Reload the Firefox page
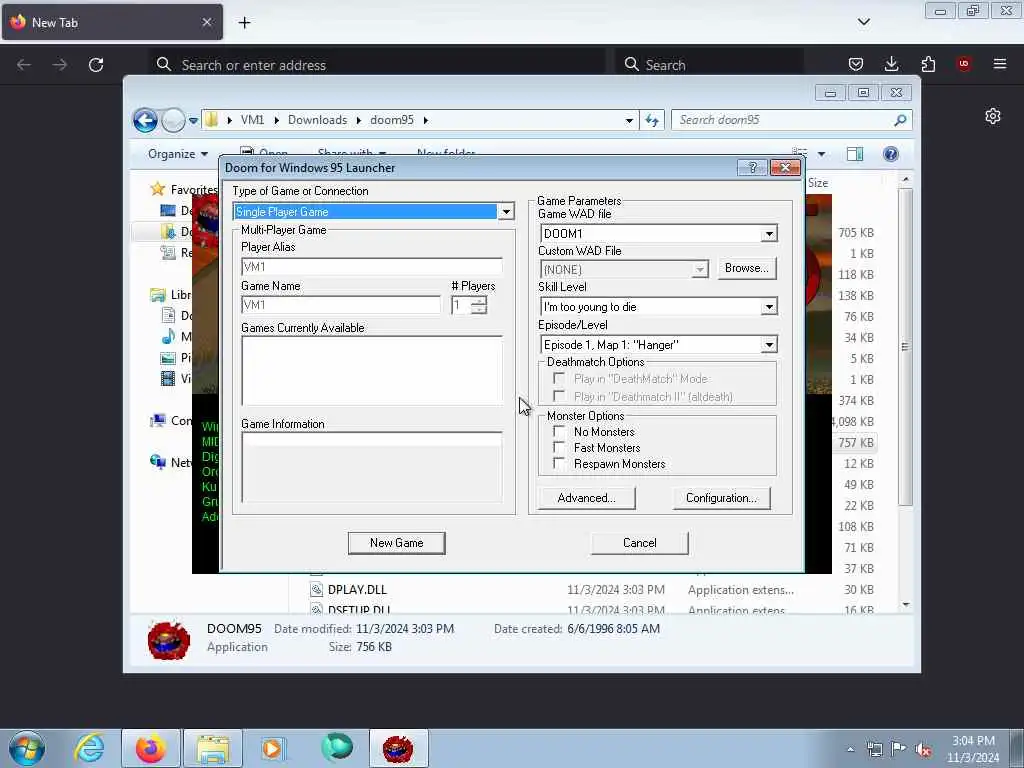The image size is (1024, 768). click(96, 65)
